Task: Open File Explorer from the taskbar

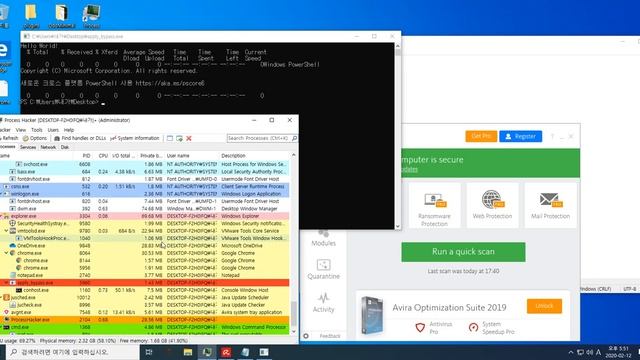Action: click(188, 352)
